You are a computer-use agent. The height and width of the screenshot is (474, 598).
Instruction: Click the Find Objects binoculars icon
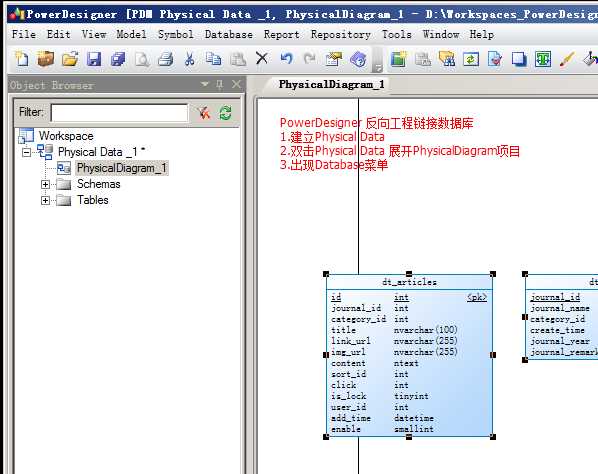[x=447, y=59]
